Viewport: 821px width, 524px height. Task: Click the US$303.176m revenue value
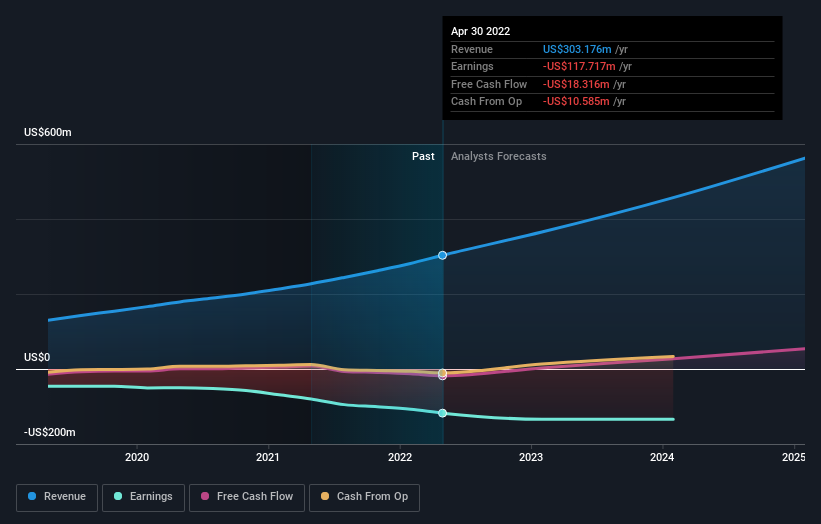[577, 49]
